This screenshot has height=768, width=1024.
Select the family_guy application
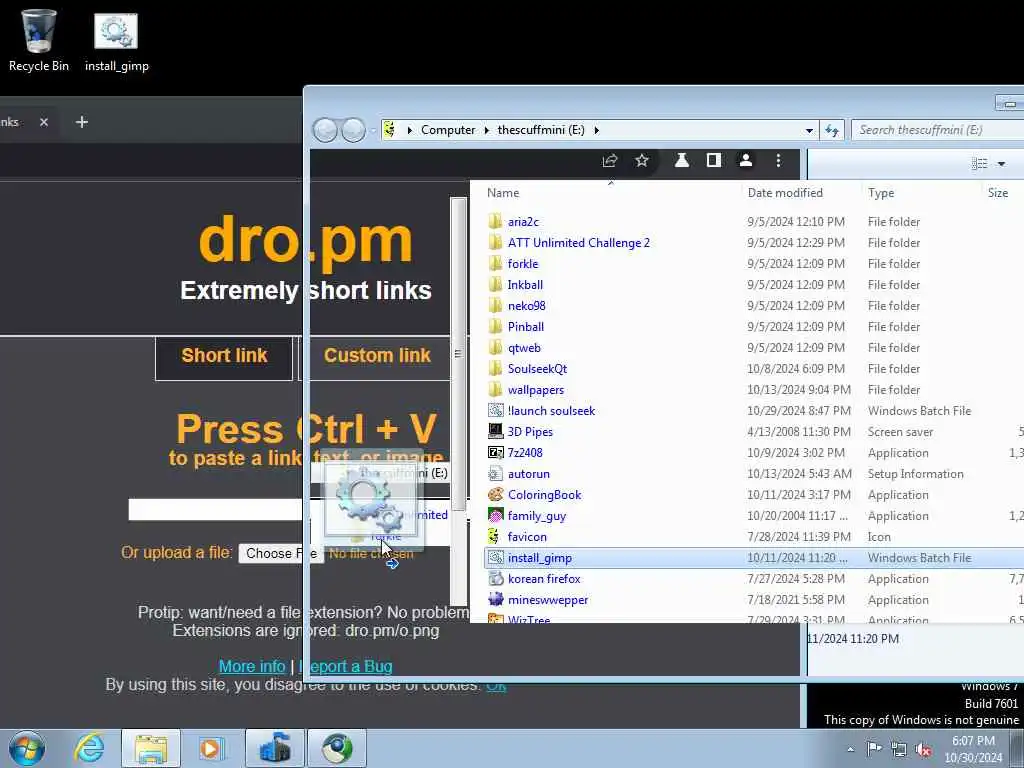537,516
